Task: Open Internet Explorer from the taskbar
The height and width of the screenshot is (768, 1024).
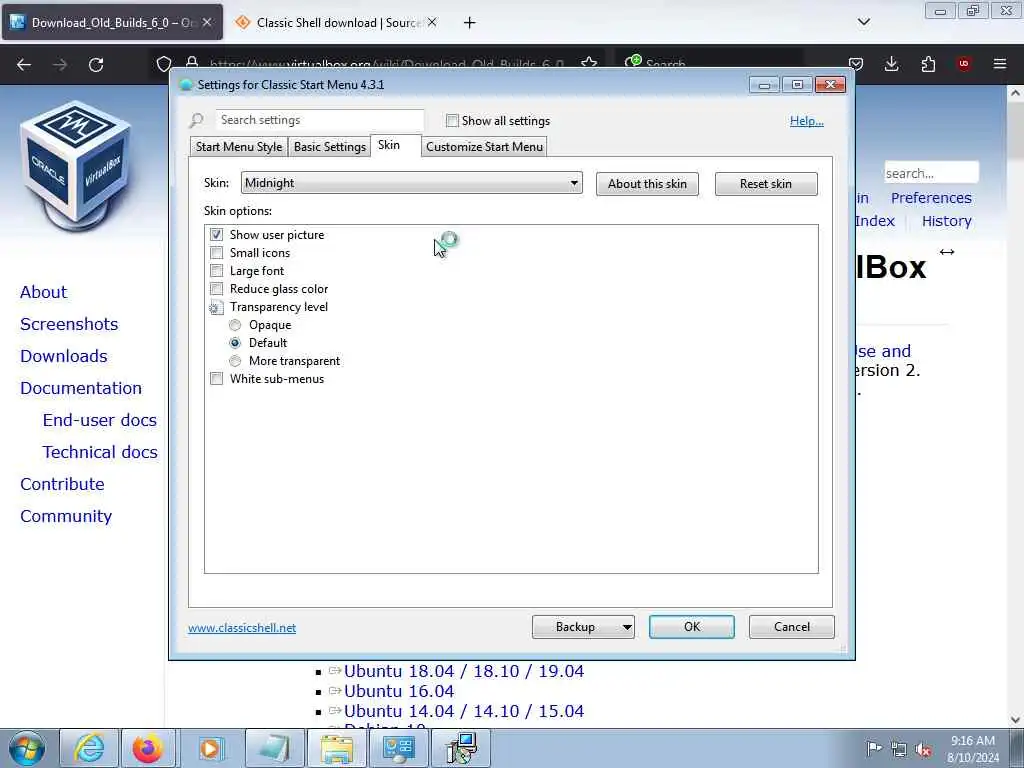Action: point(89,748)
